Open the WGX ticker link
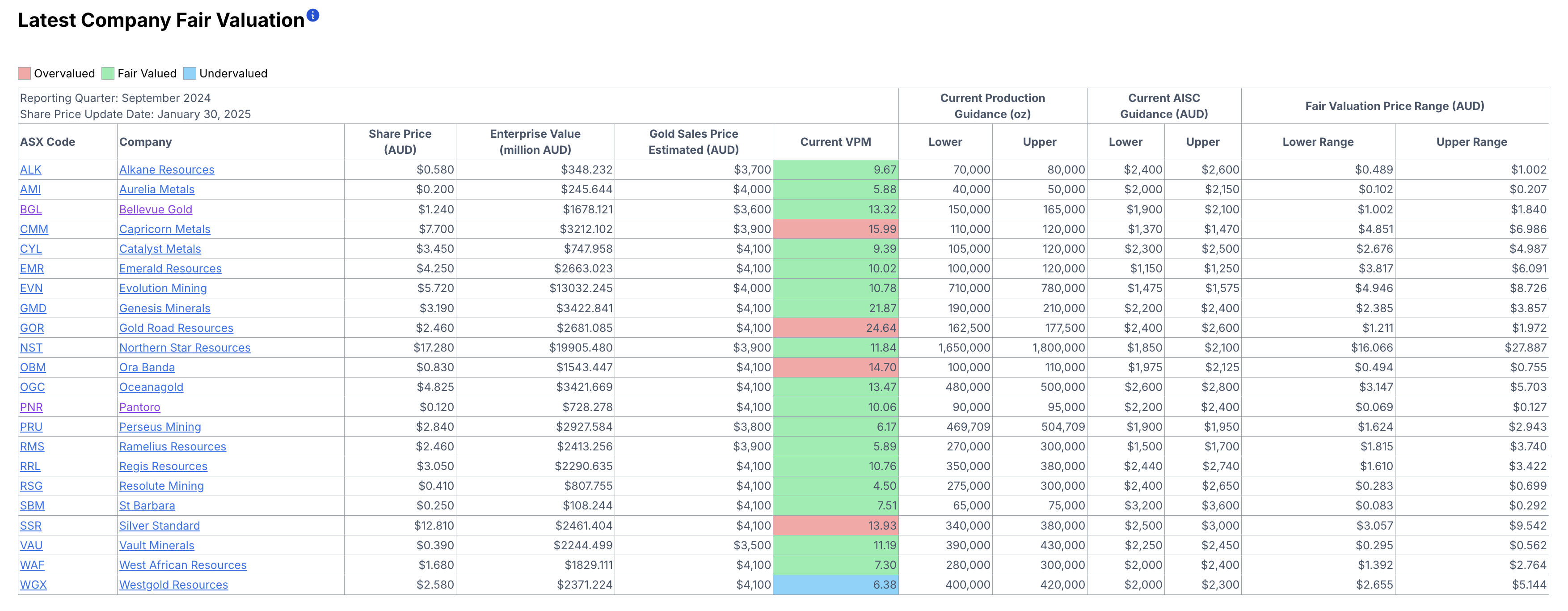Viewport: 1568px width, 611px height. (x=34, y=585)
